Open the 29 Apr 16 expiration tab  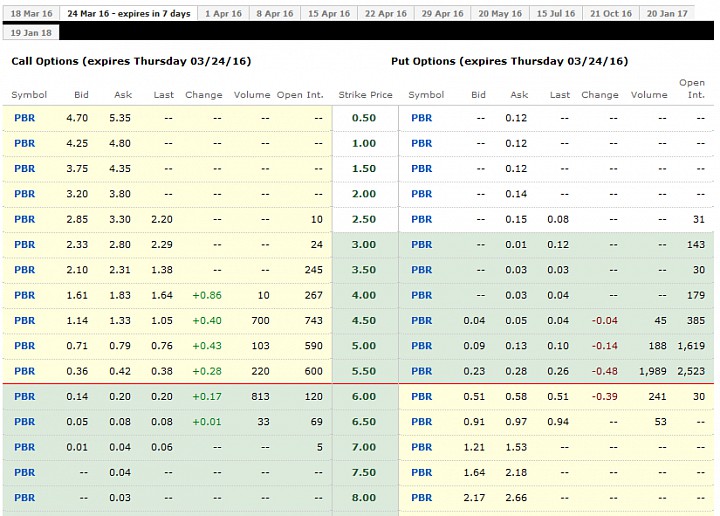[x=442, y=13]
